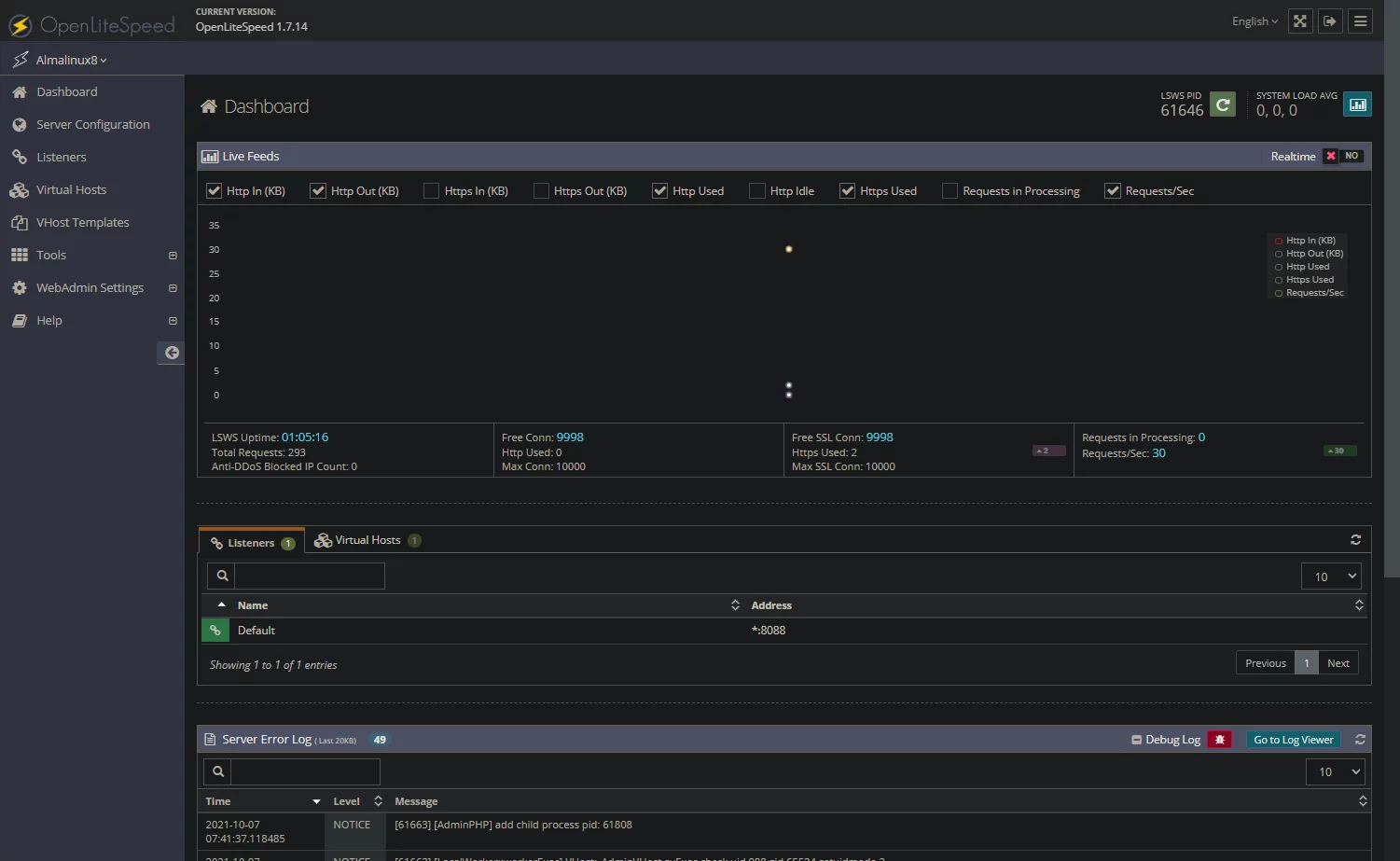Viewport: 1400px width, 861px height.
Task: Click Requests/Sec legend swatch
Action: pyautogui.click(x=1279, y=293)
